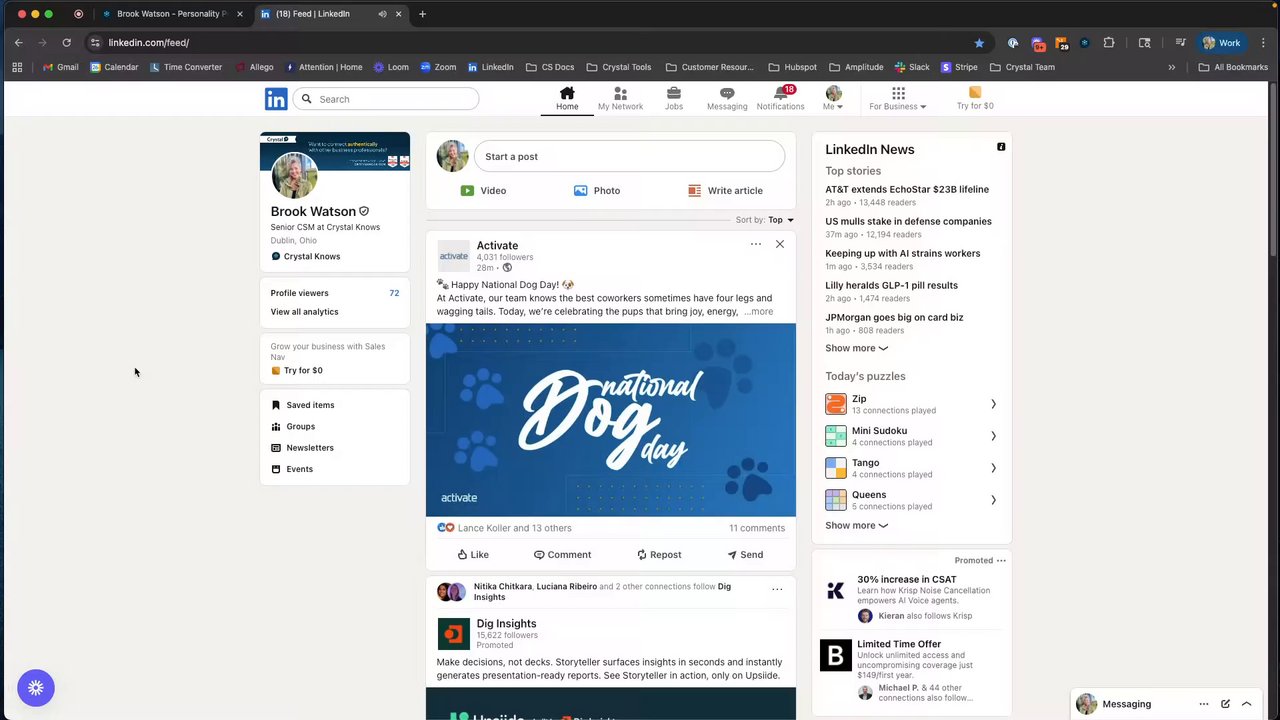Open Events from sidebar

click(292, 469)
